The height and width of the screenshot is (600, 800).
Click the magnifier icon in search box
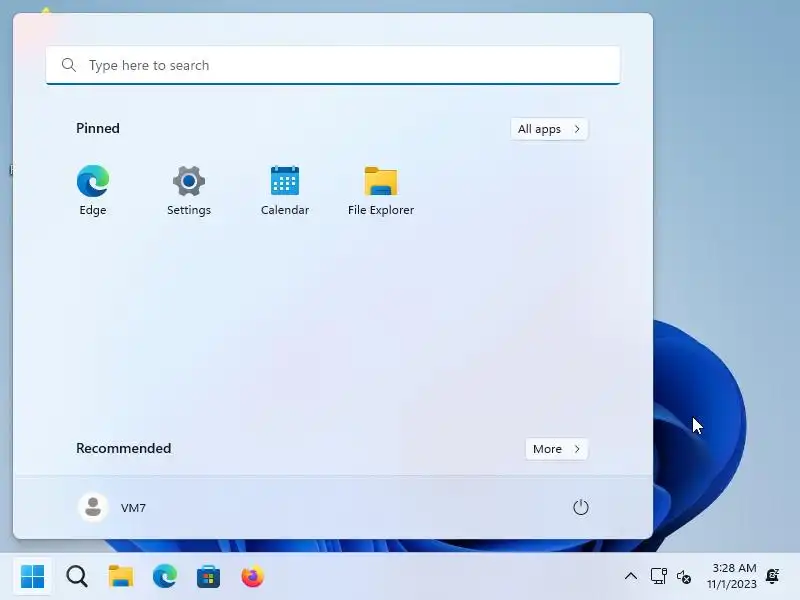pos(69,65)
